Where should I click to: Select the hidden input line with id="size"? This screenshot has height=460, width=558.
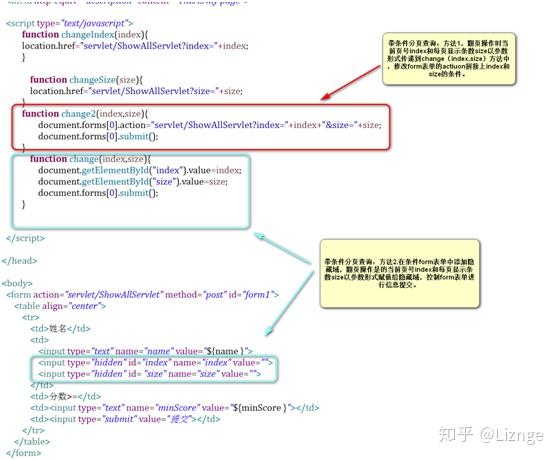(150, 374)
